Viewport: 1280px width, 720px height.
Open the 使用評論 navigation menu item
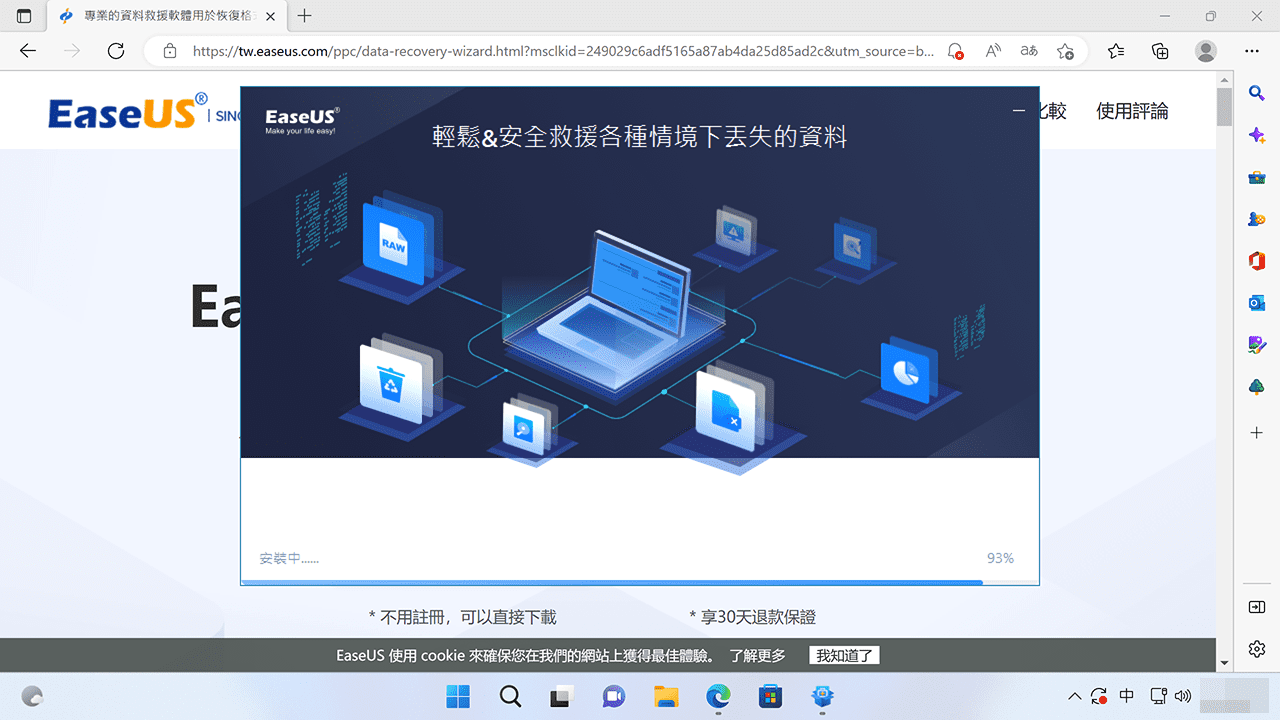(x=1132, y=111)
